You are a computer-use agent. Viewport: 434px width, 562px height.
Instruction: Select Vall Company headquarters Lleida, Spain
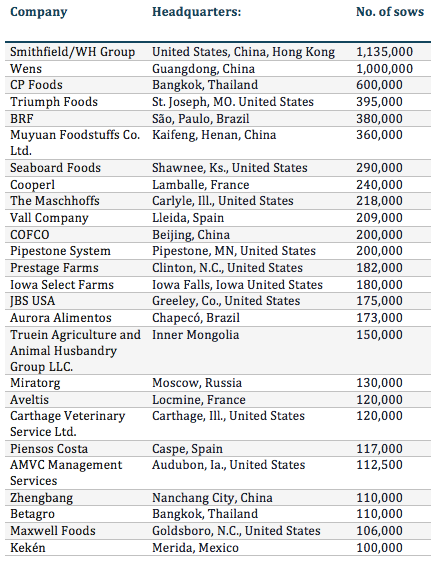188,218
